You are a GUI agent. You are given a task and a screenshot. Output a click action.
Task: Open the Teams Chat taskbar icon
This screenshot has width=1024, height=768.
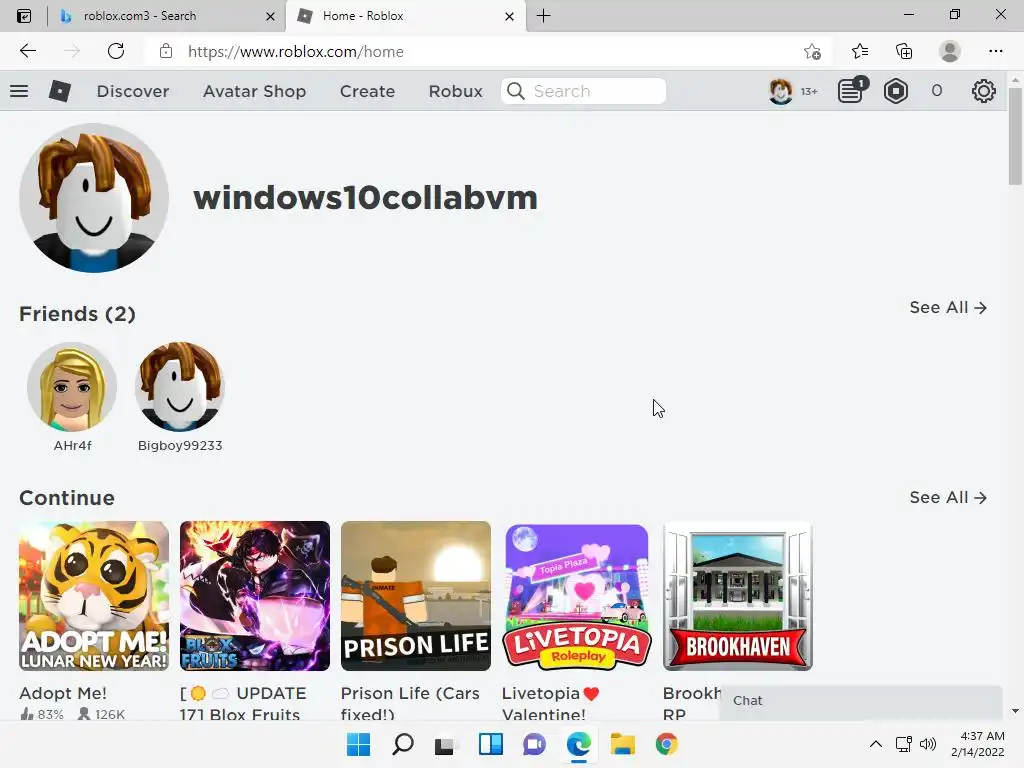click(534, 744)
